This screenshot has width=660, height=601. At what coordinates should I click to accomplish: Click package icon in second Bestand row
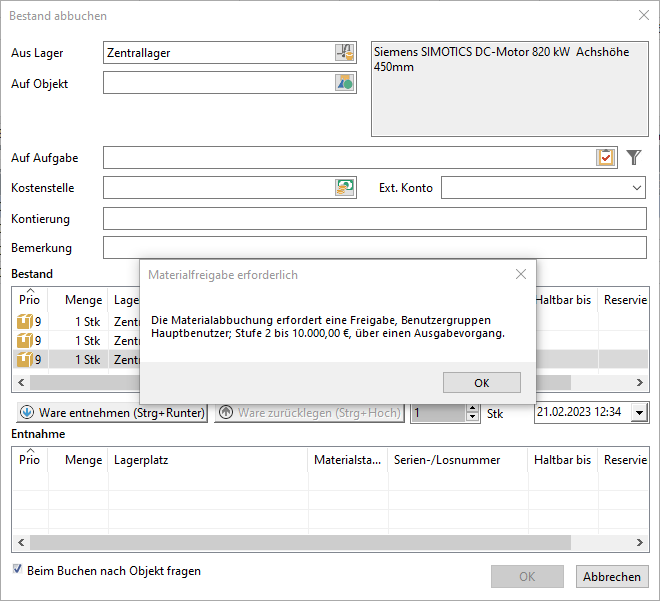coord(25,340)
